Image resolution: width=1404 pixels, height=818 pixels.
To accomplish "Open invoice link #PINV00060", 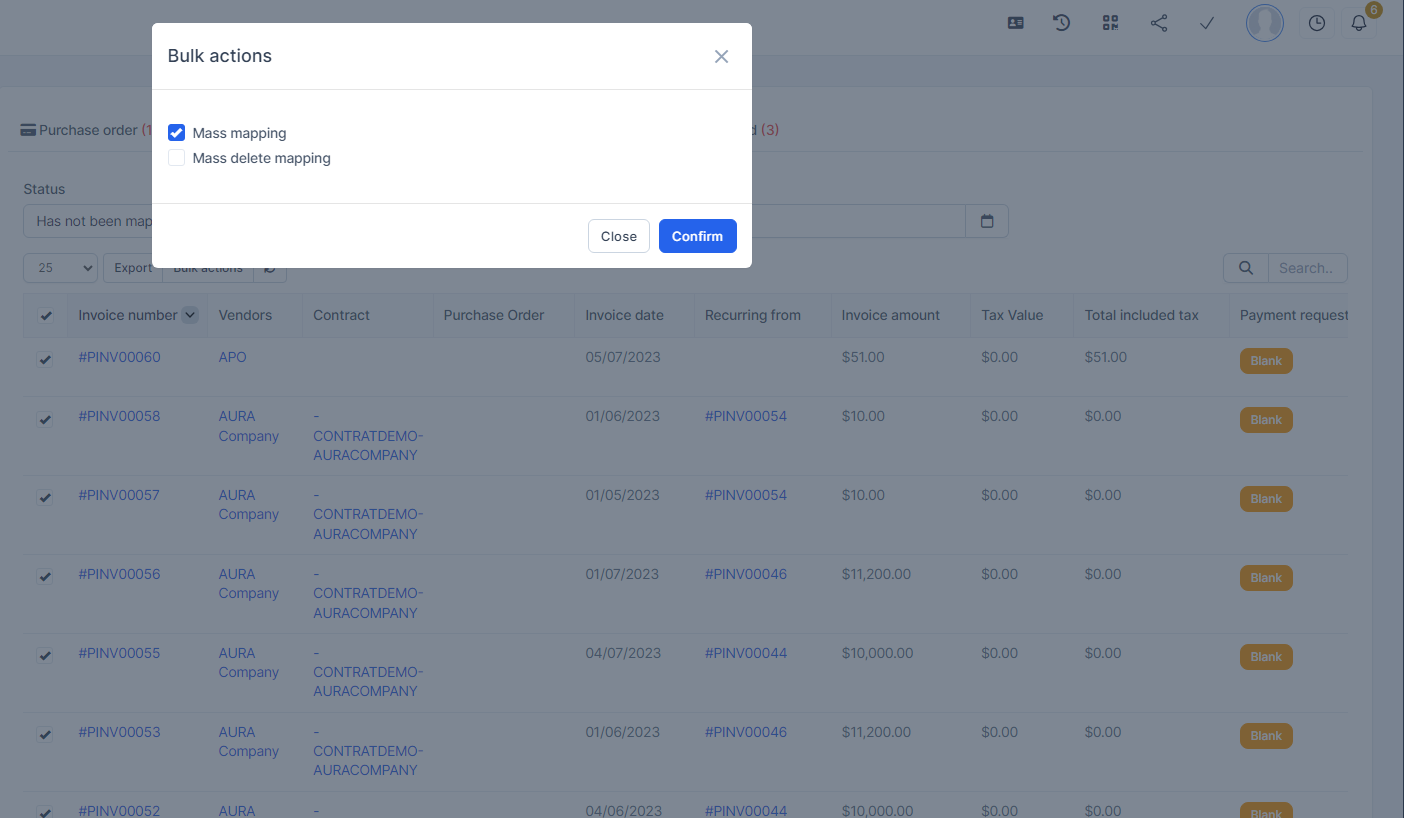I will click(119, 357).
